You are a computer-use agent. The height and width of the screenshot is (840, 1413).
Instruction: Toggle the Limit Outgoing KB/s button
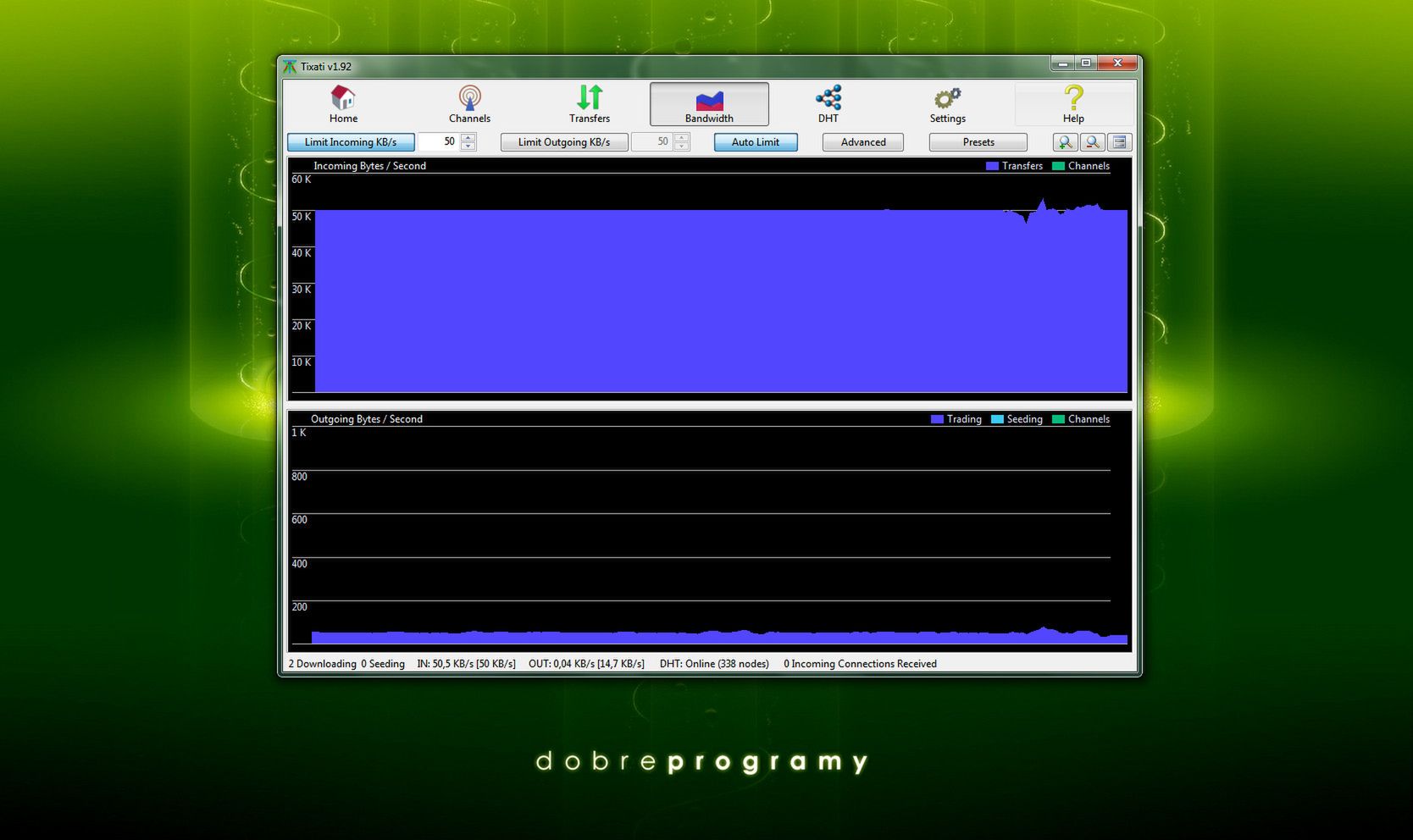tap(564, 142)
